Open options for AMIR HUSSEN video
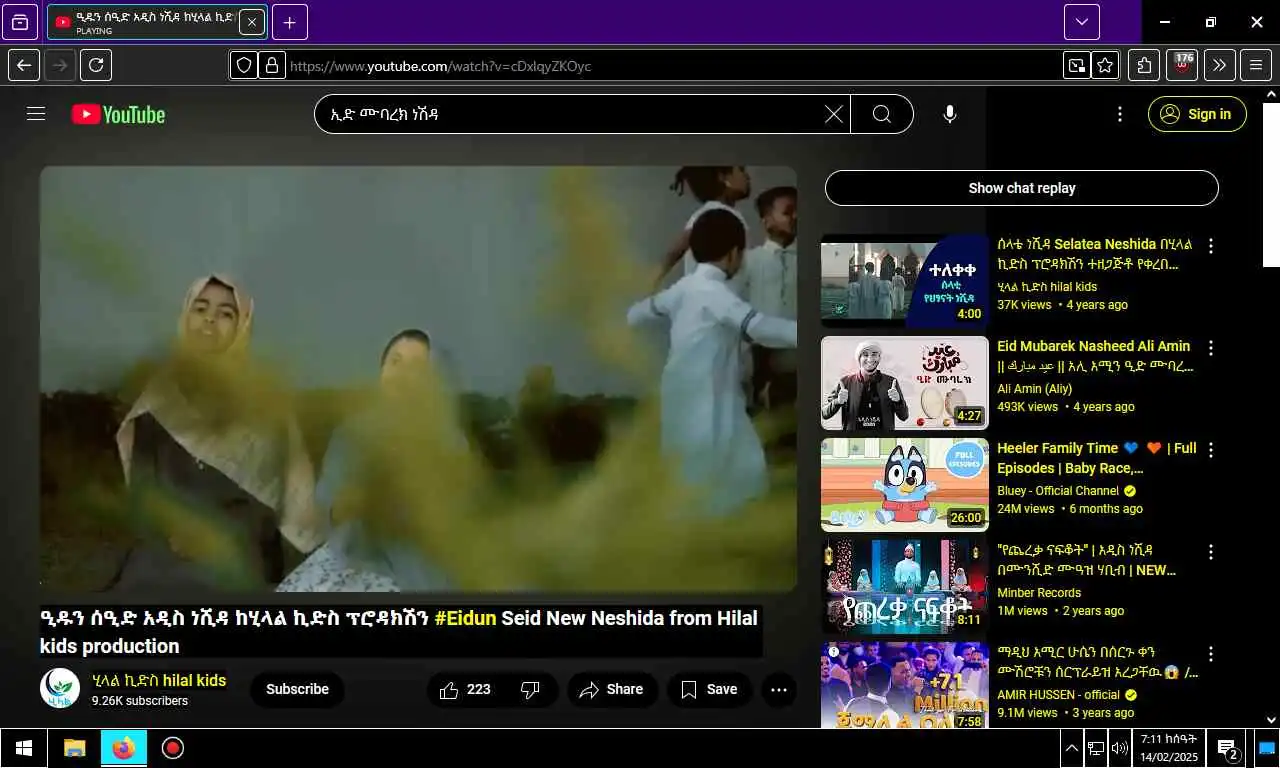The image size is (1280, 768). pyautogui.click(x=1211, y=654)
